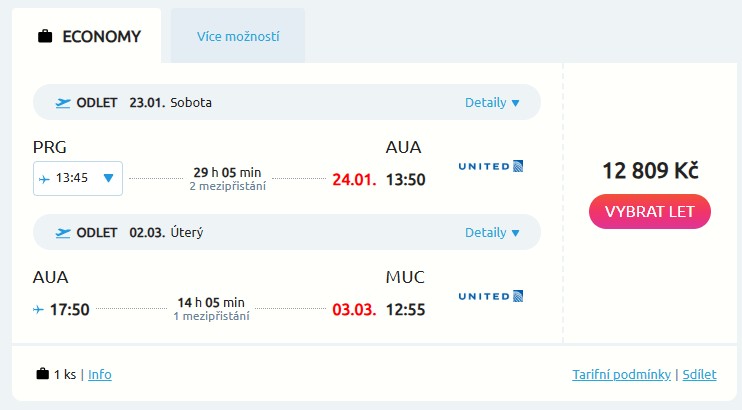Image resolution: width=742 pixels, height=410 pixels.
Task: Click the plane icon in first Odlet header
Action: click(64, 102)
